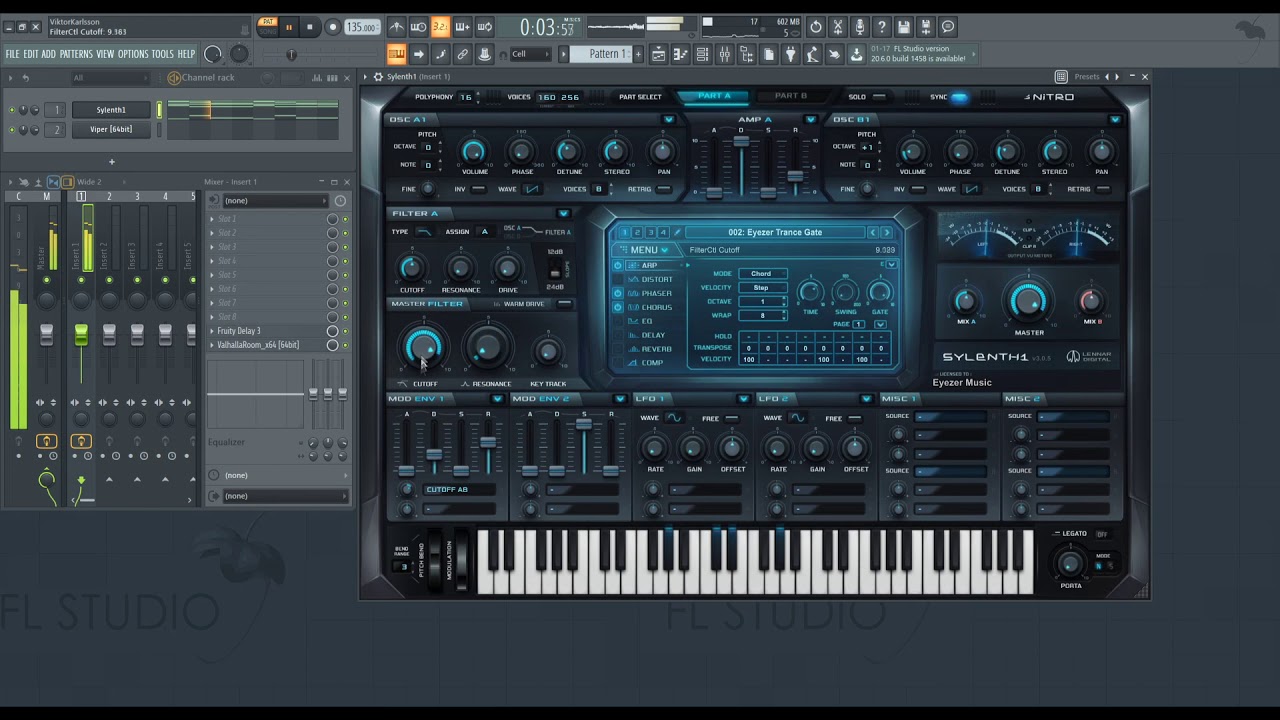Open the FILE menu
Screen dimensions: 1280x720
tap(12, 54)
